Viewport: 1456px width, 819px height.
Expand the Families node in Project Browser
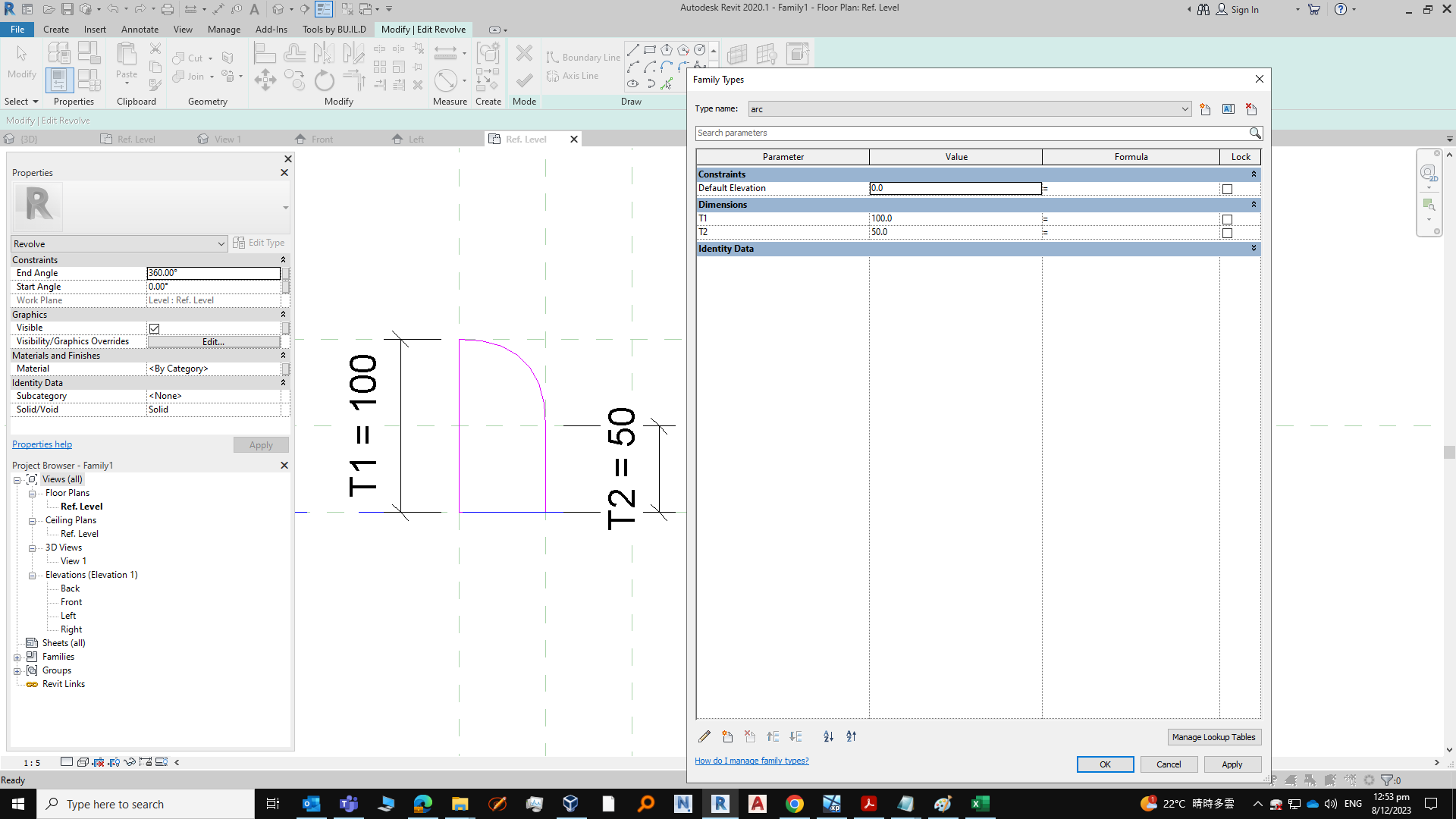(17, 657)
